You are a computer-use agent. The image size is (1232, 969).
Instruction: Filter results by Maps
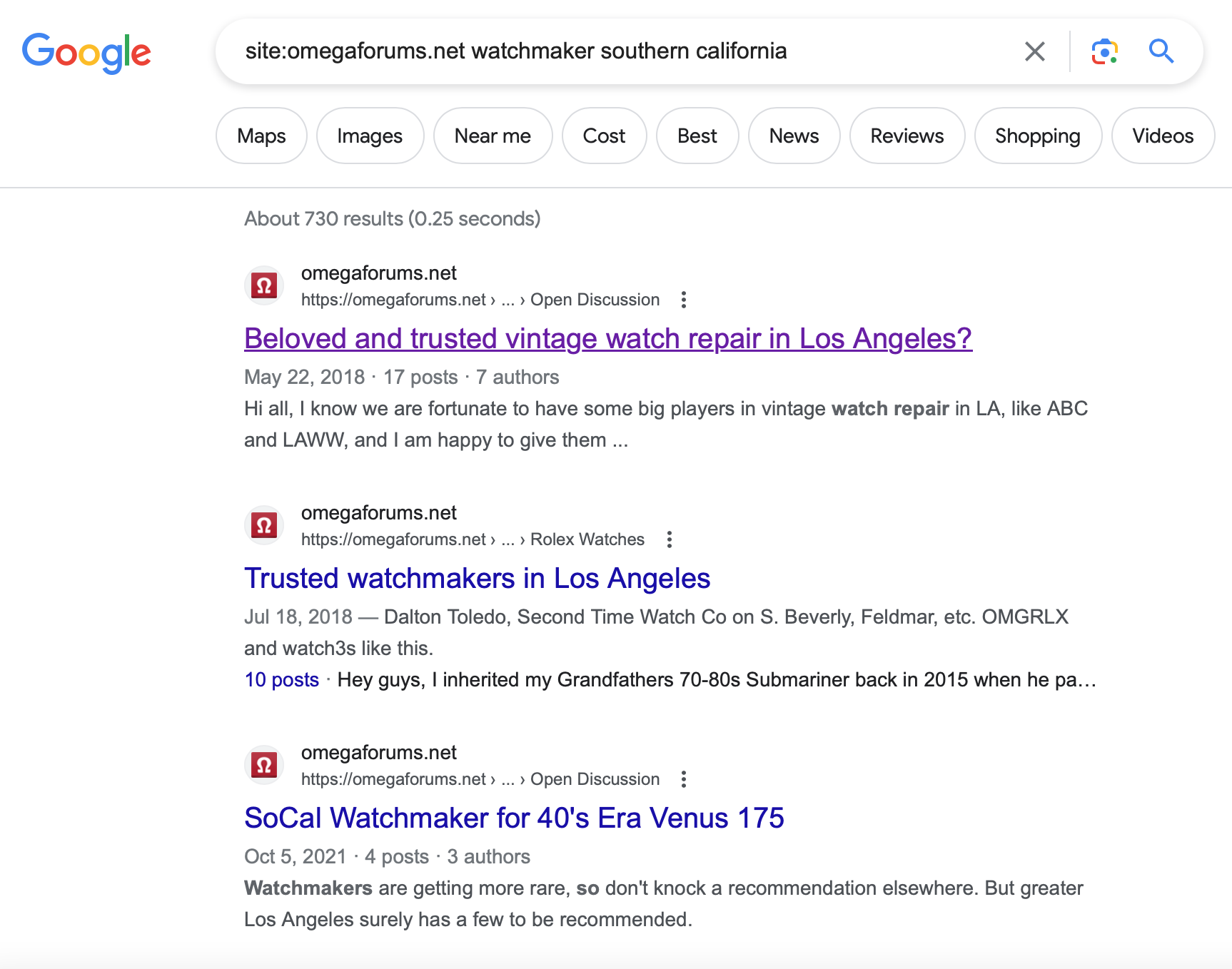click(x=261, y=136)
